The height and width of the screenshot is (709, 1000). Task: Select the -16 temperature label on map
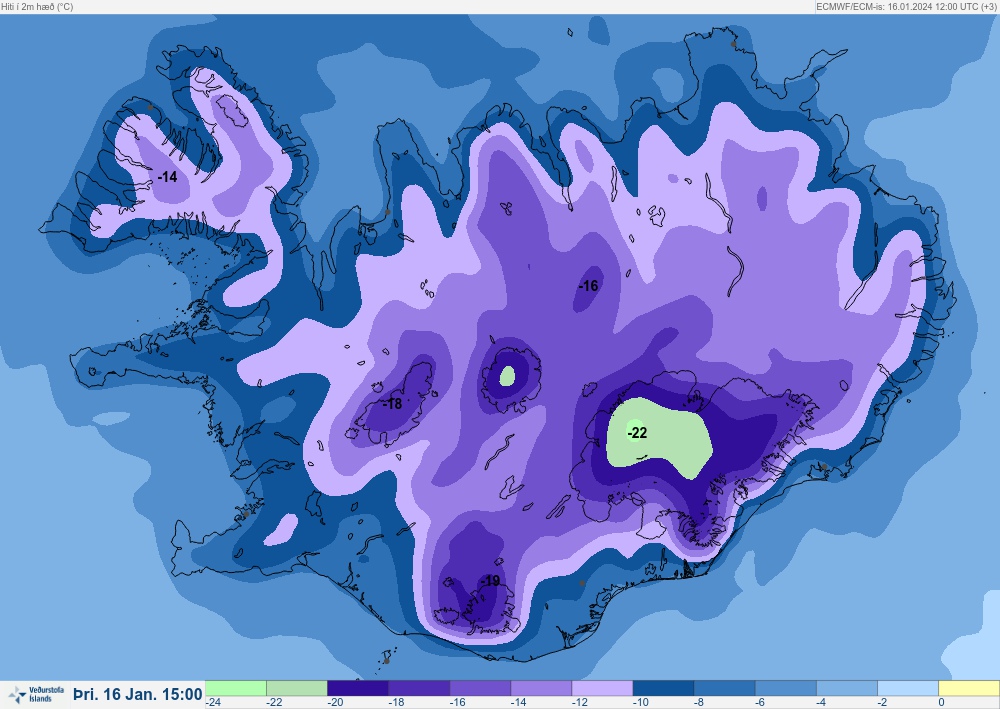(589, 286)
